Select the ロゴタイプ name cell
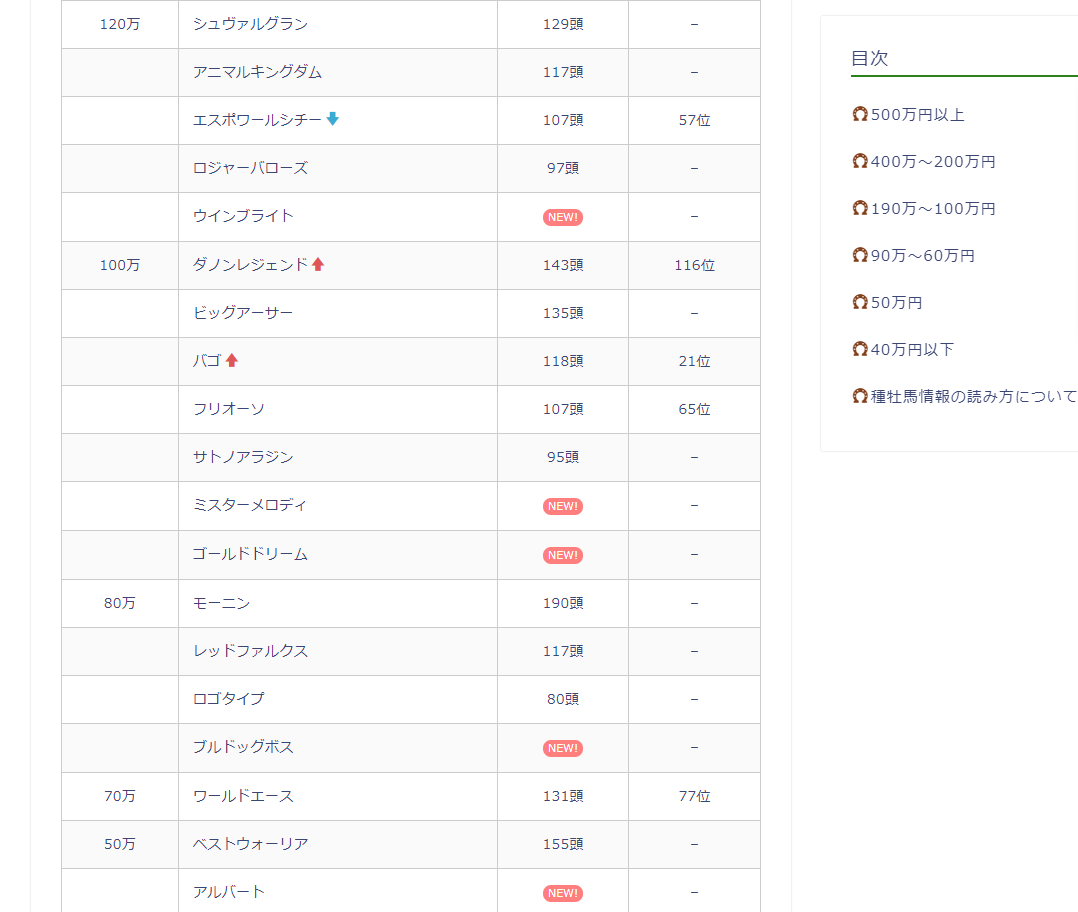The image size is (1078, 912). pyautogui.click(x=229, y=699)
